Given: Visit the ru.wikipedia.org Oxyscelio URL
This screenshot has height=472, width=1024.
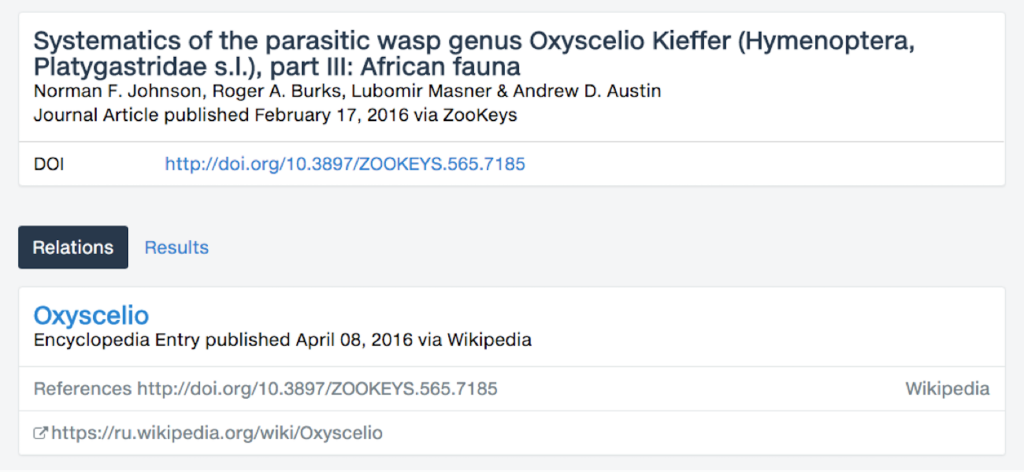Looking at the screenshot, I should (x=216, y=434).
